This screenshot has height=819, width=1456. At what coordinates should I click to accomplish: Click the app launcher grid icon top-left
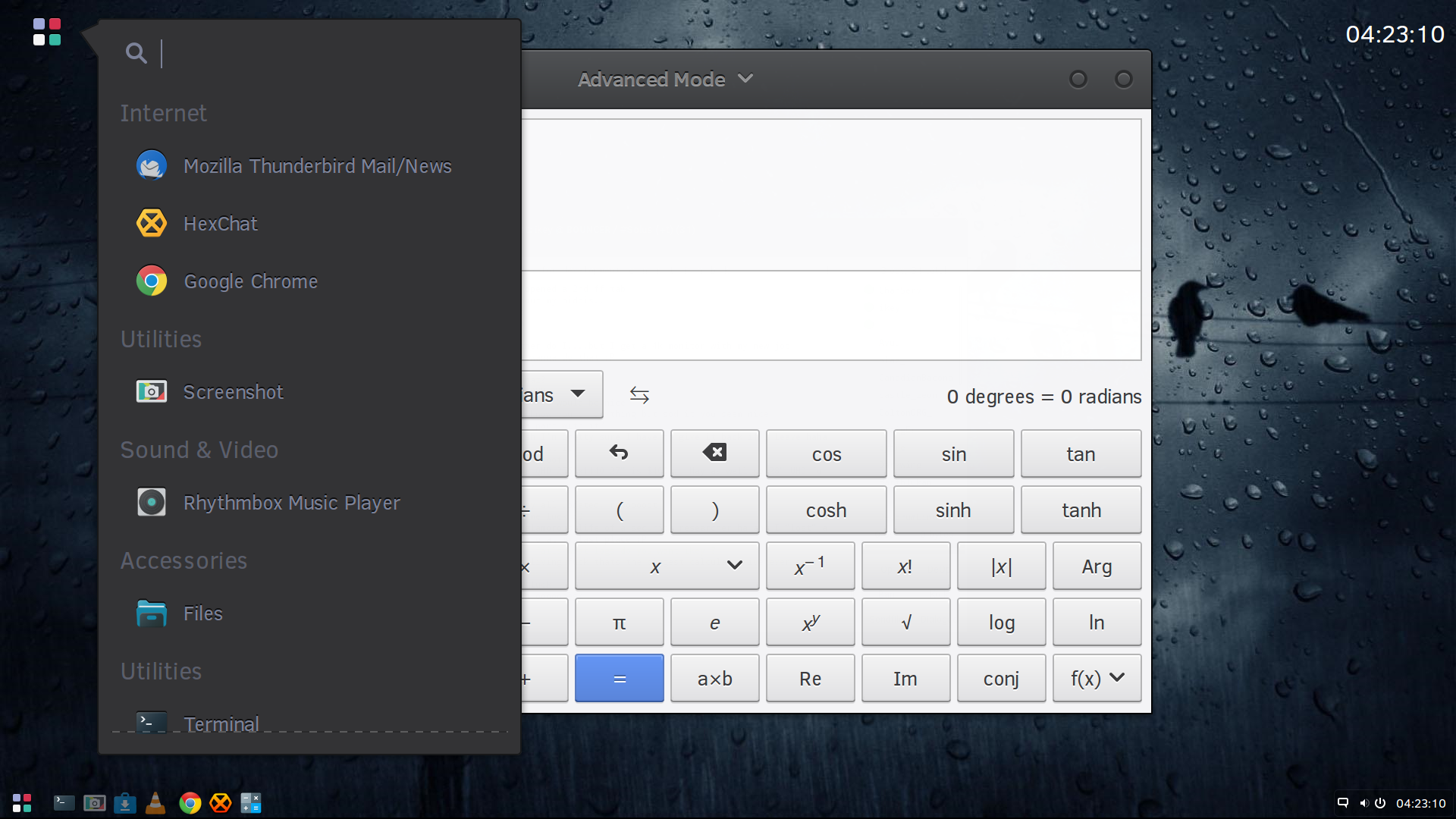pyautogui.click(x=46, y=32)
